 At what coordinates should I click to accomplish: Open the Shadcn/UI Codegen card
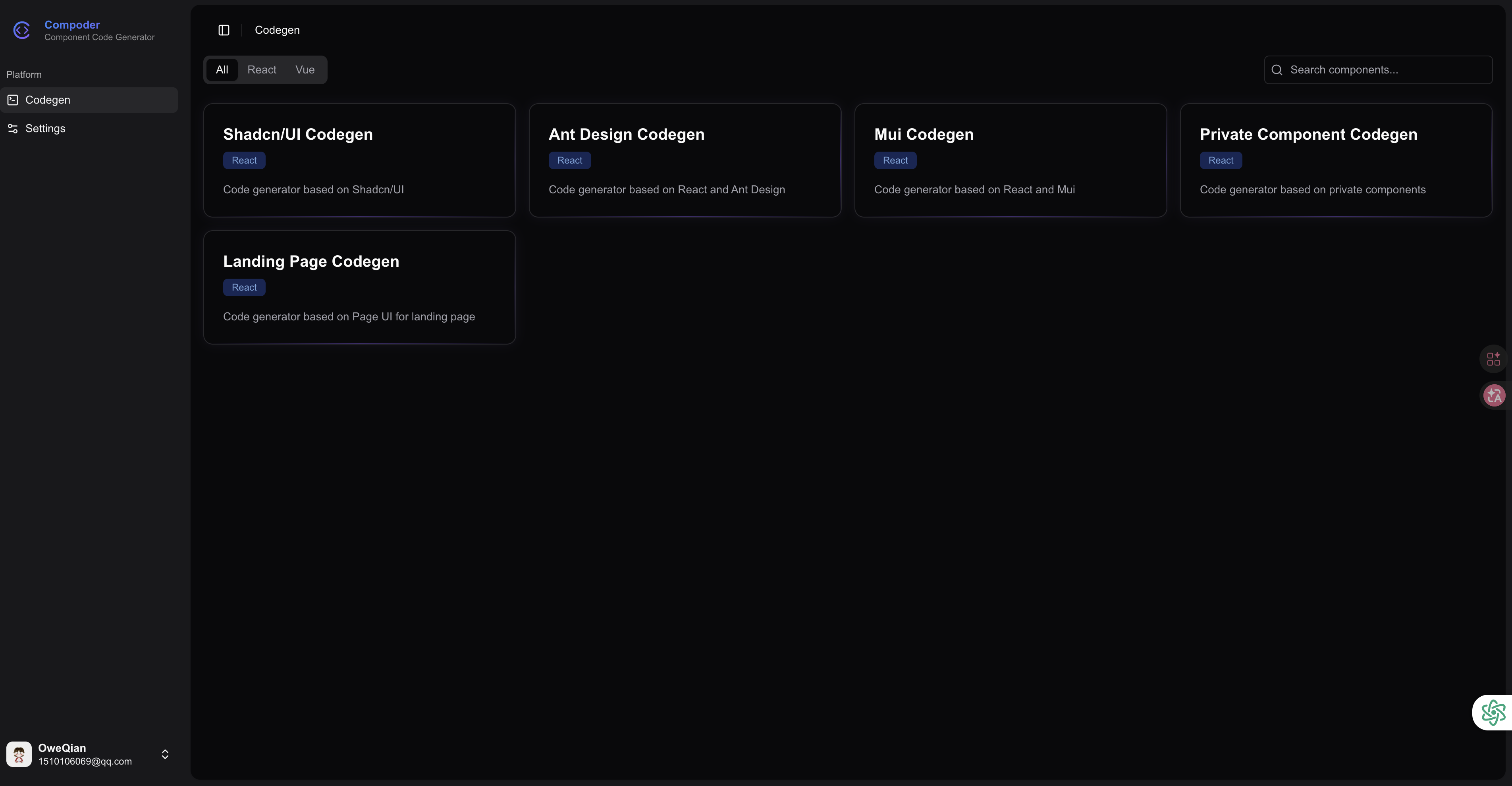[359, 160]
